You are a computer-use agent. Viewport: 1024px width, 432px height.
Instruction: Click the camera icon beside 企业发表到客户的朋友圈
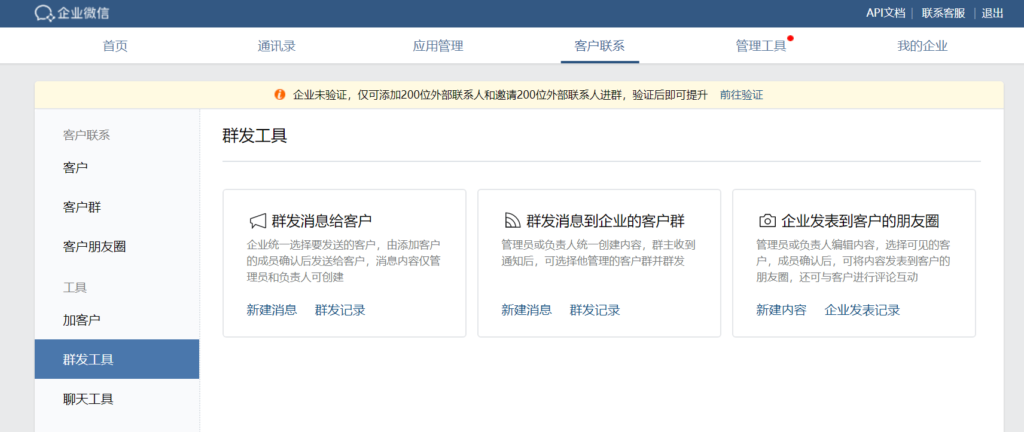point(767,221)
